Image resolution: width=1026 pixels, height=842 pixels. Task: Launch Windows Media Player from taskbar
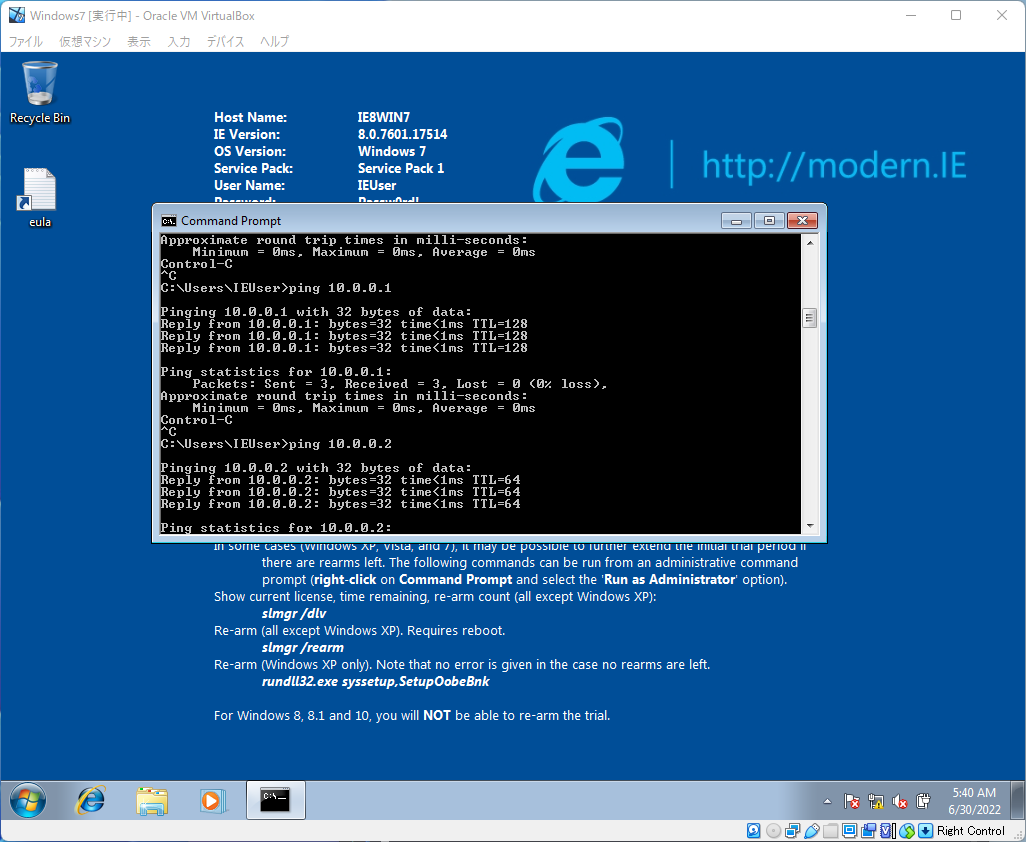(x=213, y=800)
